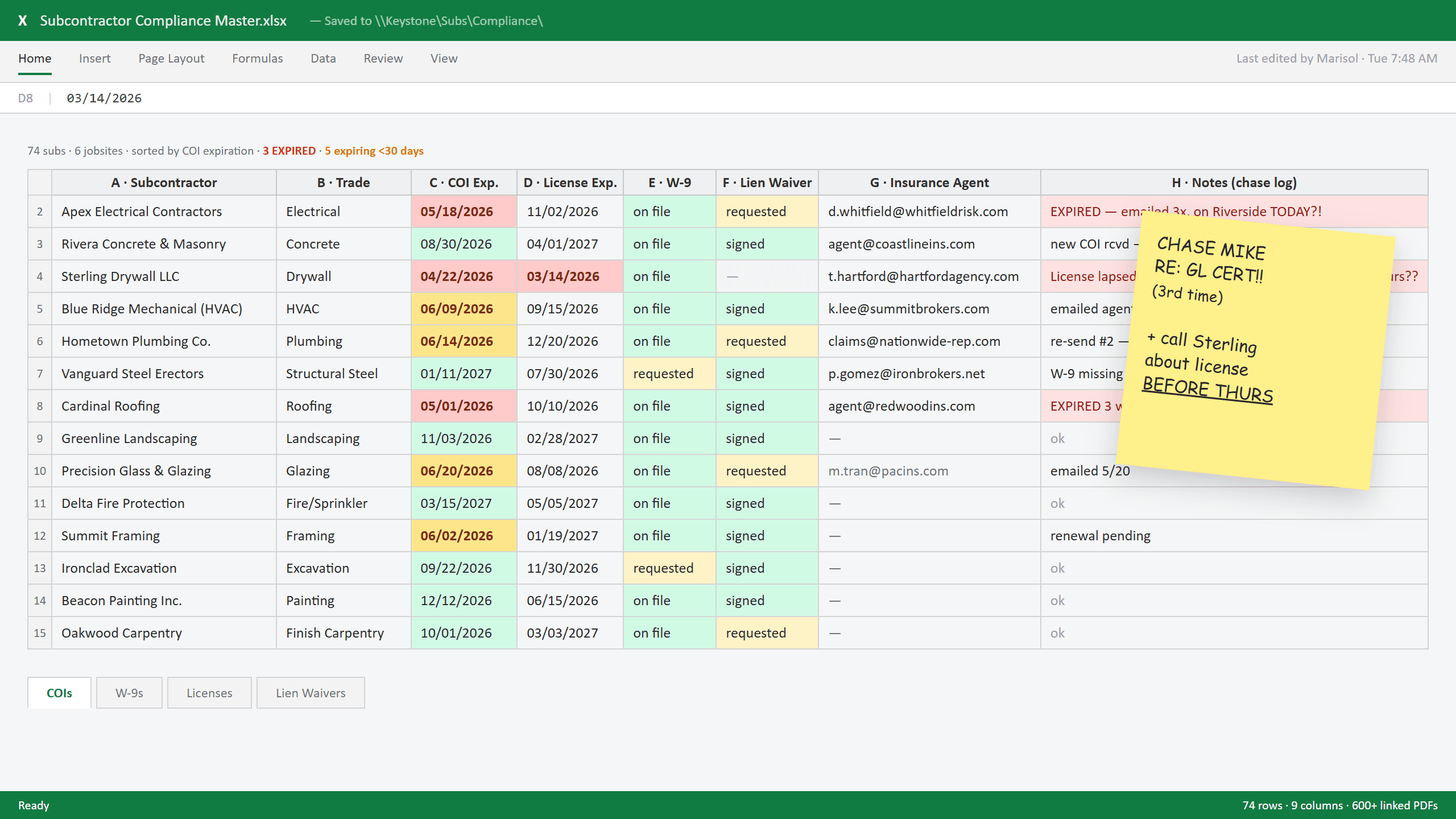Click the Ready status bar indicator
The width and height of the screenshot is (1456, 819).
(x=34, y=805)
